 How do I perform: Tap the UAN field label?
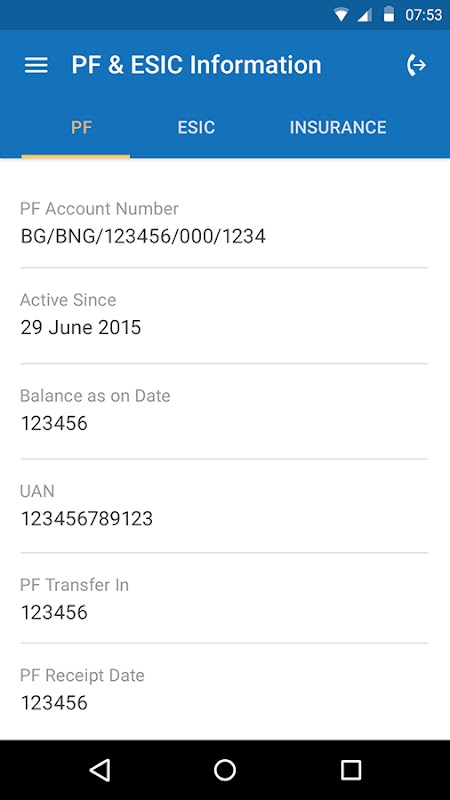(x=37, y=491)
